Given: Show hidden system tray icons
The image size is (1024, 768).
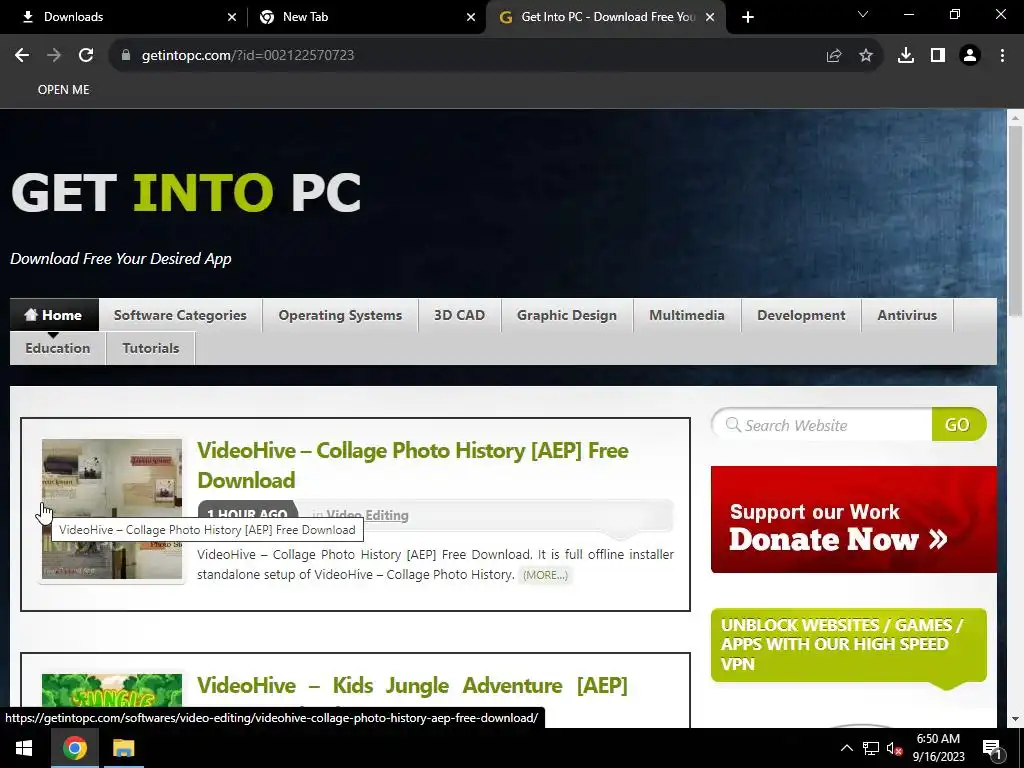Looking at the screenshot, I should [846, 748].
